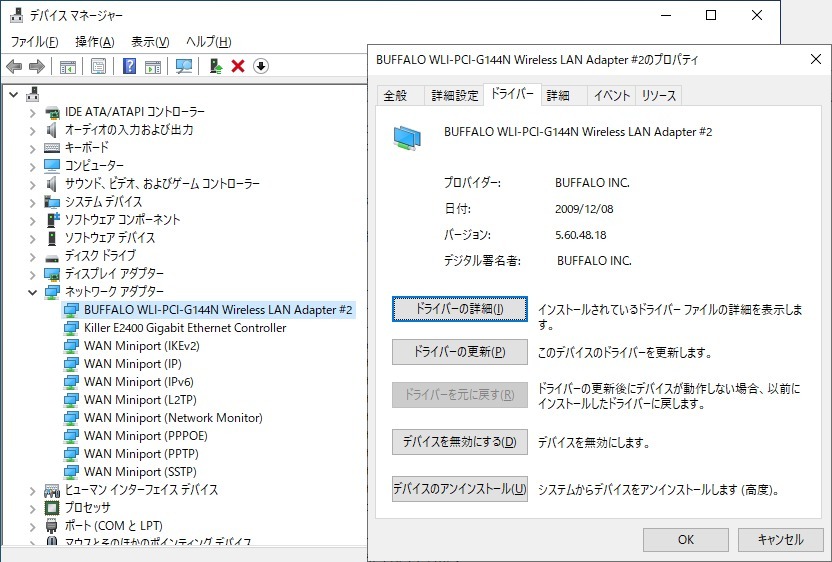The image size is (832, 562).
Task: Expand ヒューマン インターフェイス デバイス
Action: 33,490
